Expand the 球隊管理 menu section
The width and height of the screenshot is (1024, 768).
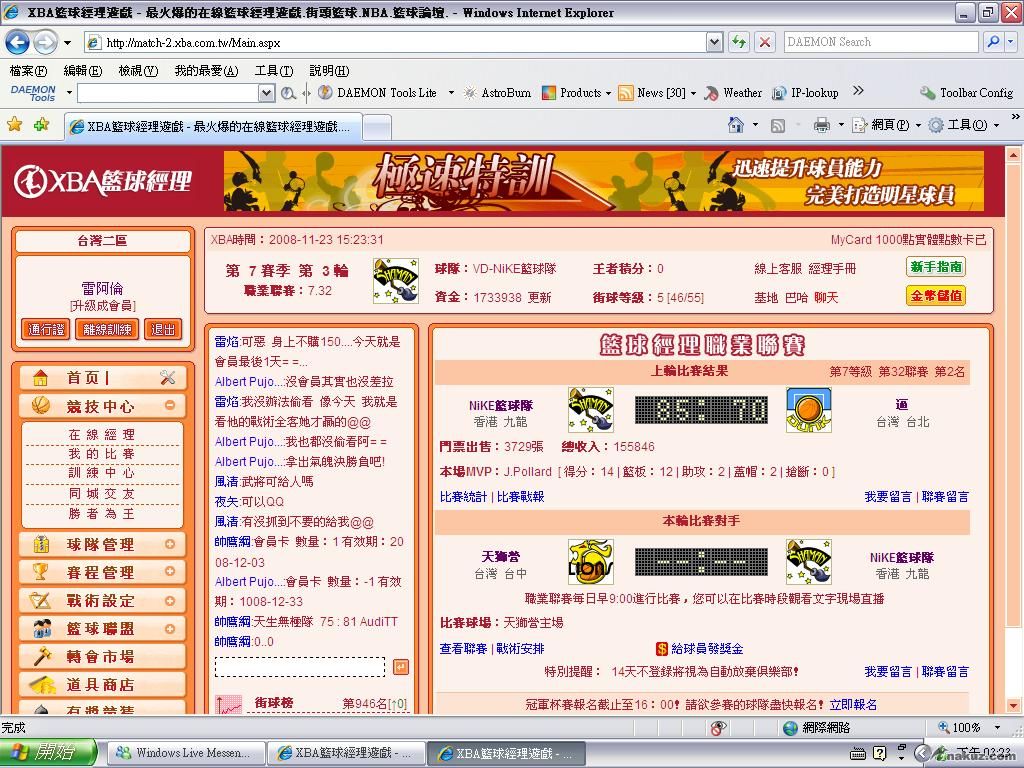point(170,545)
